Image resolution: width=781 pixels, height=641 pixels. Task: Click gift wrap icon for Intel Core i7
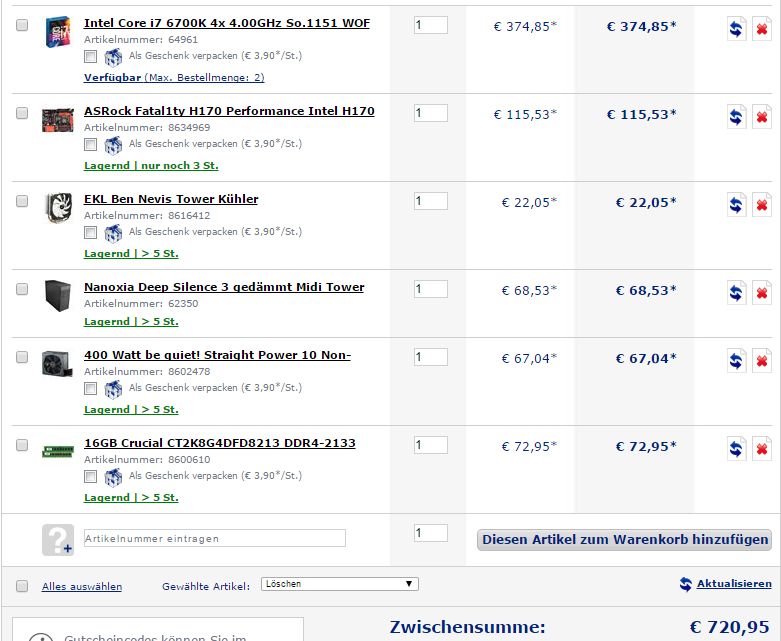[113, 57]
